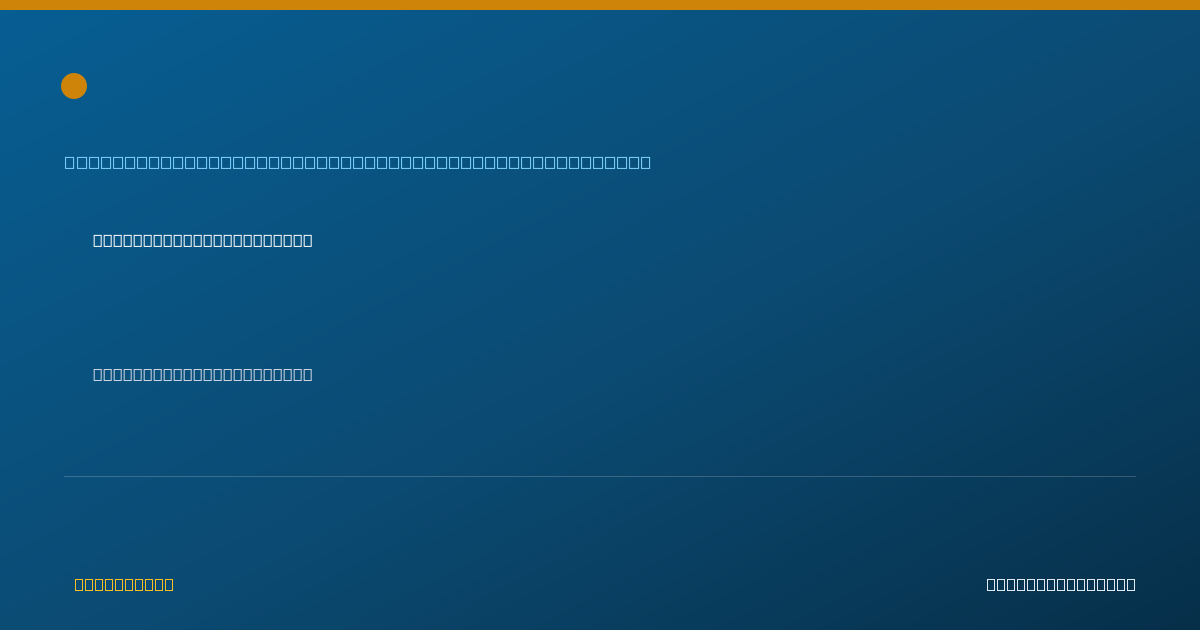Click the orange circle bullet icon
Image resolution: width=1200 pixels, height=630 pixels.
(74, 86)
